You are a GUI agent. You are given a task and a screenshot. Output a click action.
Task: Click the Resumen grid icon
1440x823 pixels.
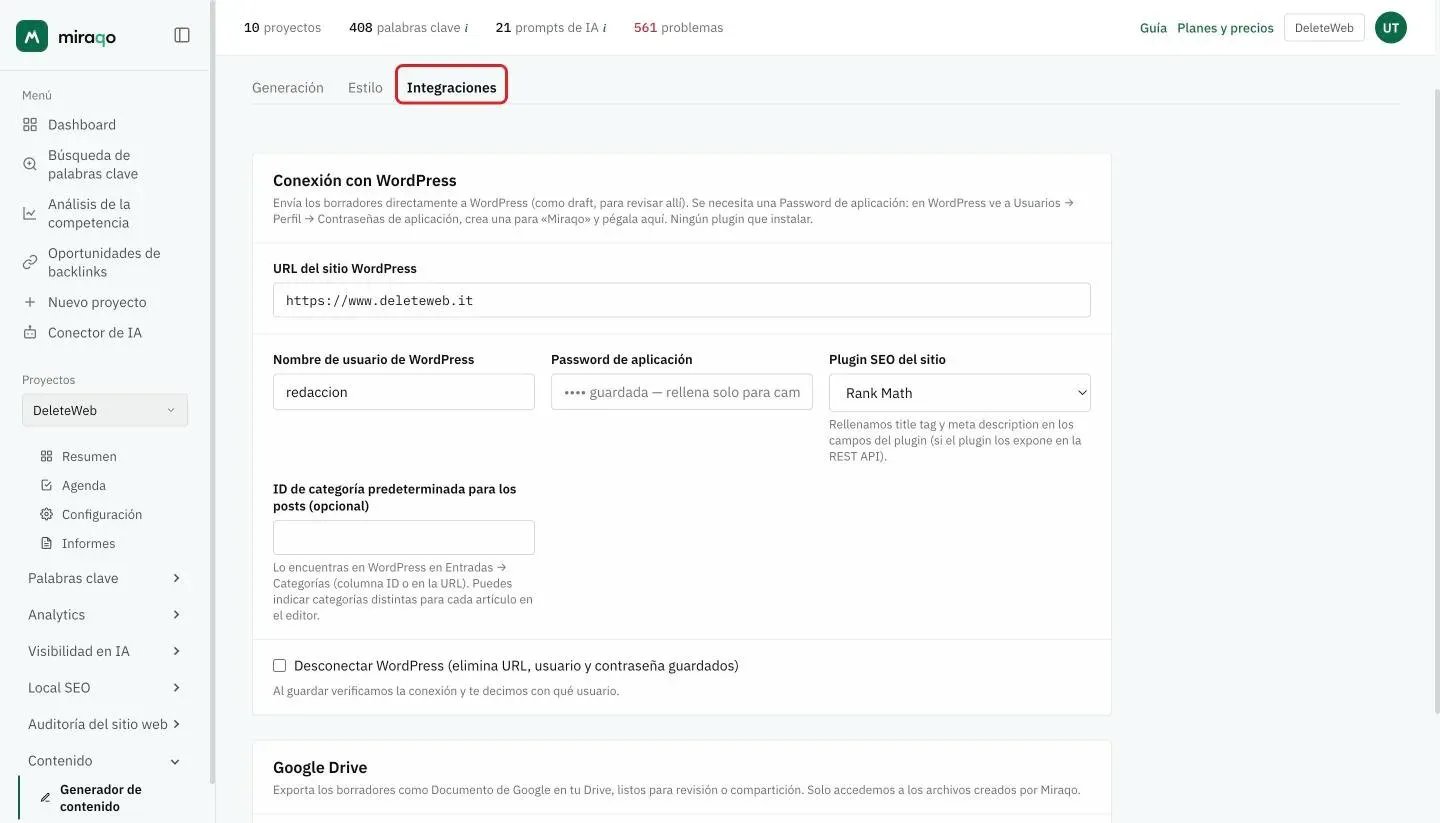tap(46, 456)
